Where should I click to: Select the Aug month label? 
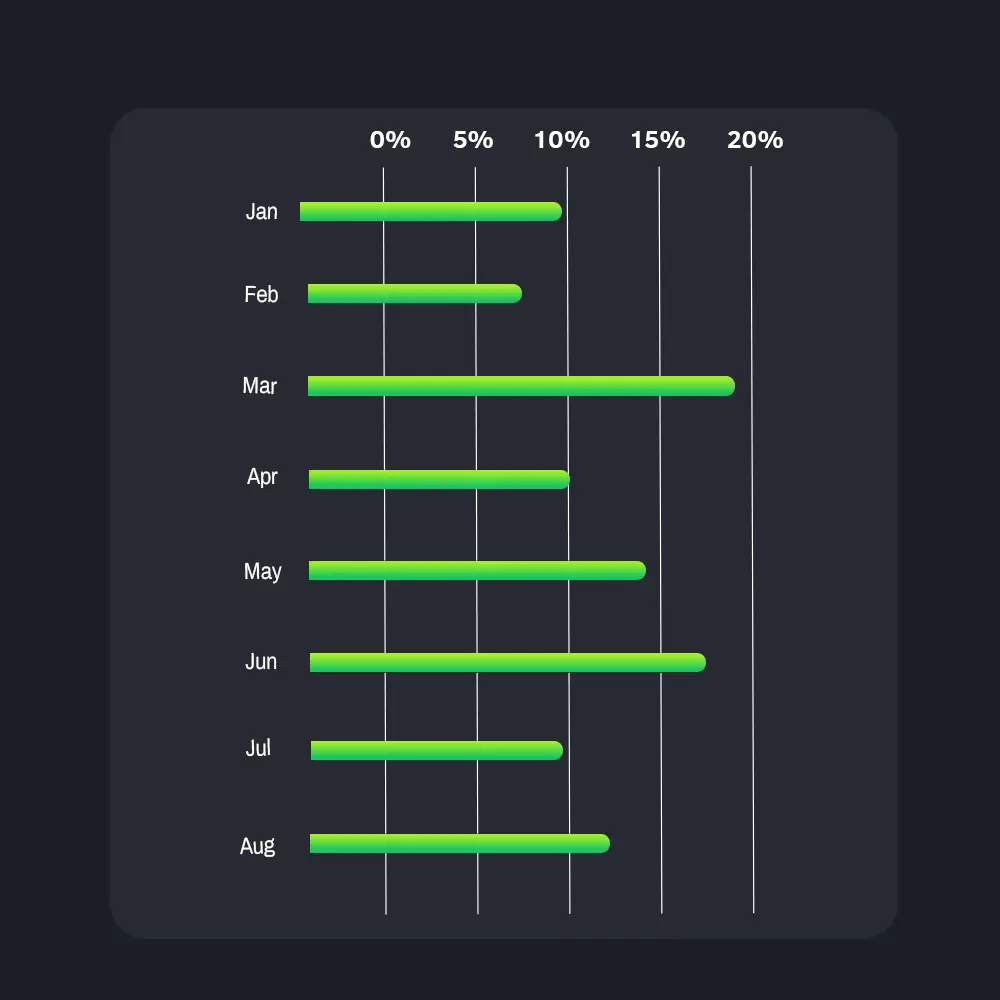258,846
